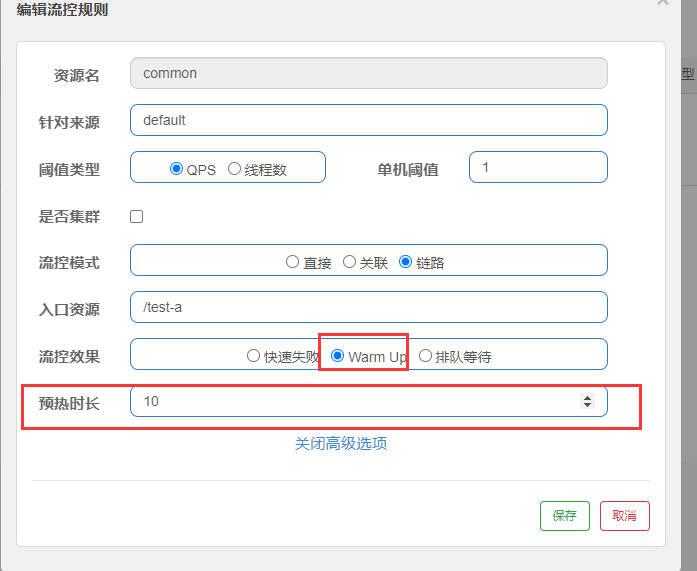Viewport: 697px width, 571px height.
Task: Increase 预热时长 with spinner up arrow
Action: (587, 398)
